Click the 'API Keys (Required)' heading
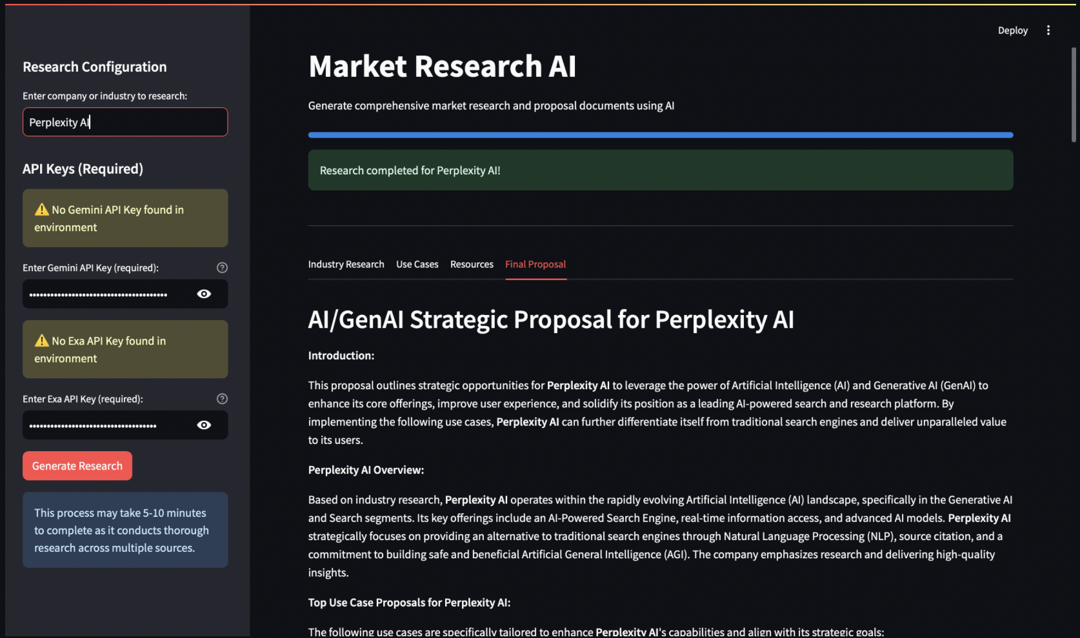This screenshot has width=1080, height=638. click(83, 169)
